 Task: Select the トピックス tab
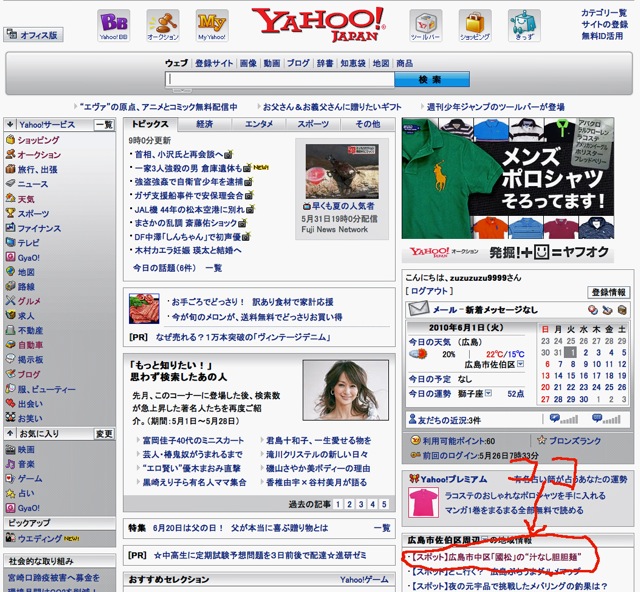pyautogui.click(x=150, y=124)
